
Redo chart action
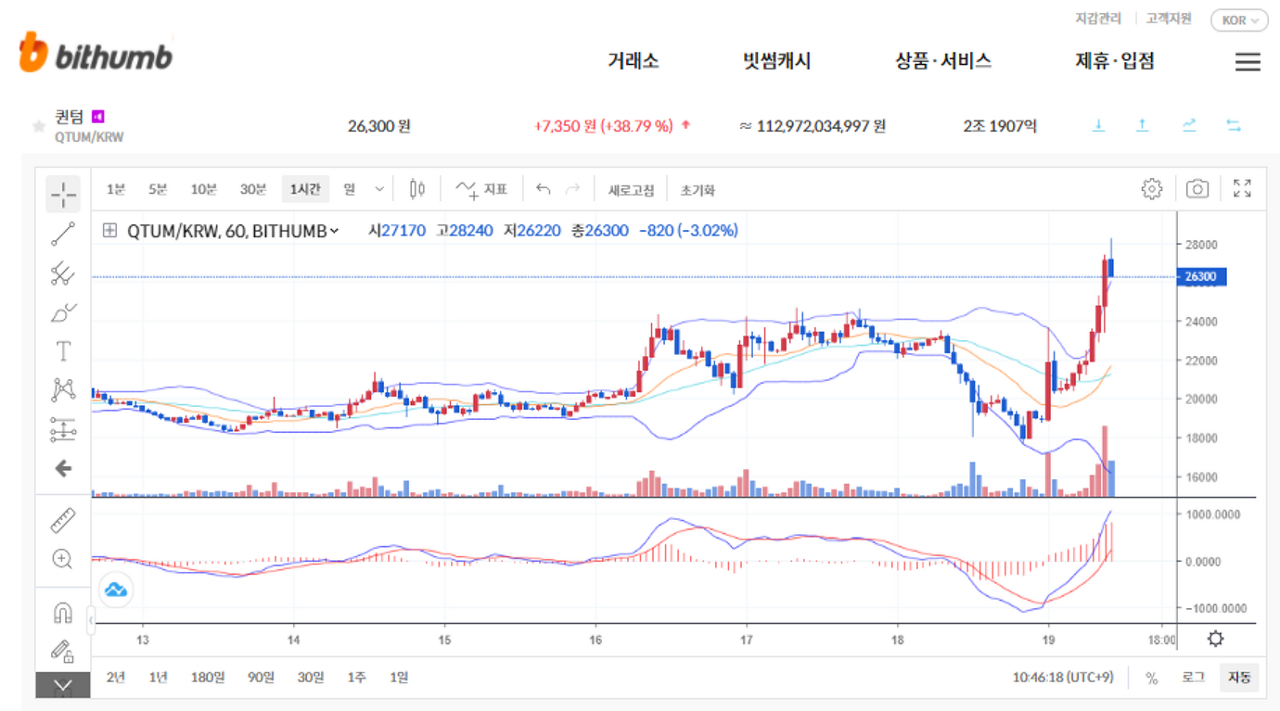573,189
